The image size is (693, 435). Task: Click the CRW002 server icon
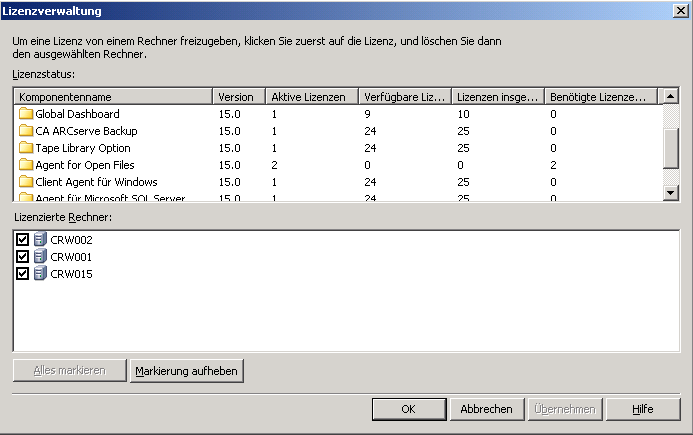point(40,240)
